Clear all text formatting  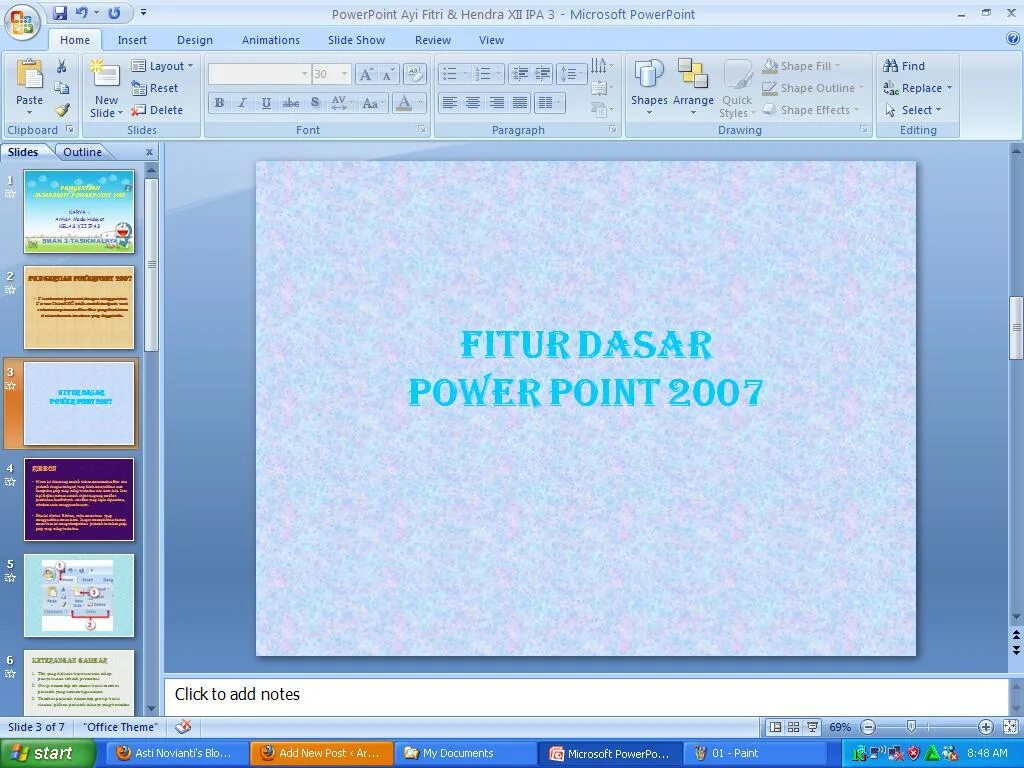(x=415, y=74)
